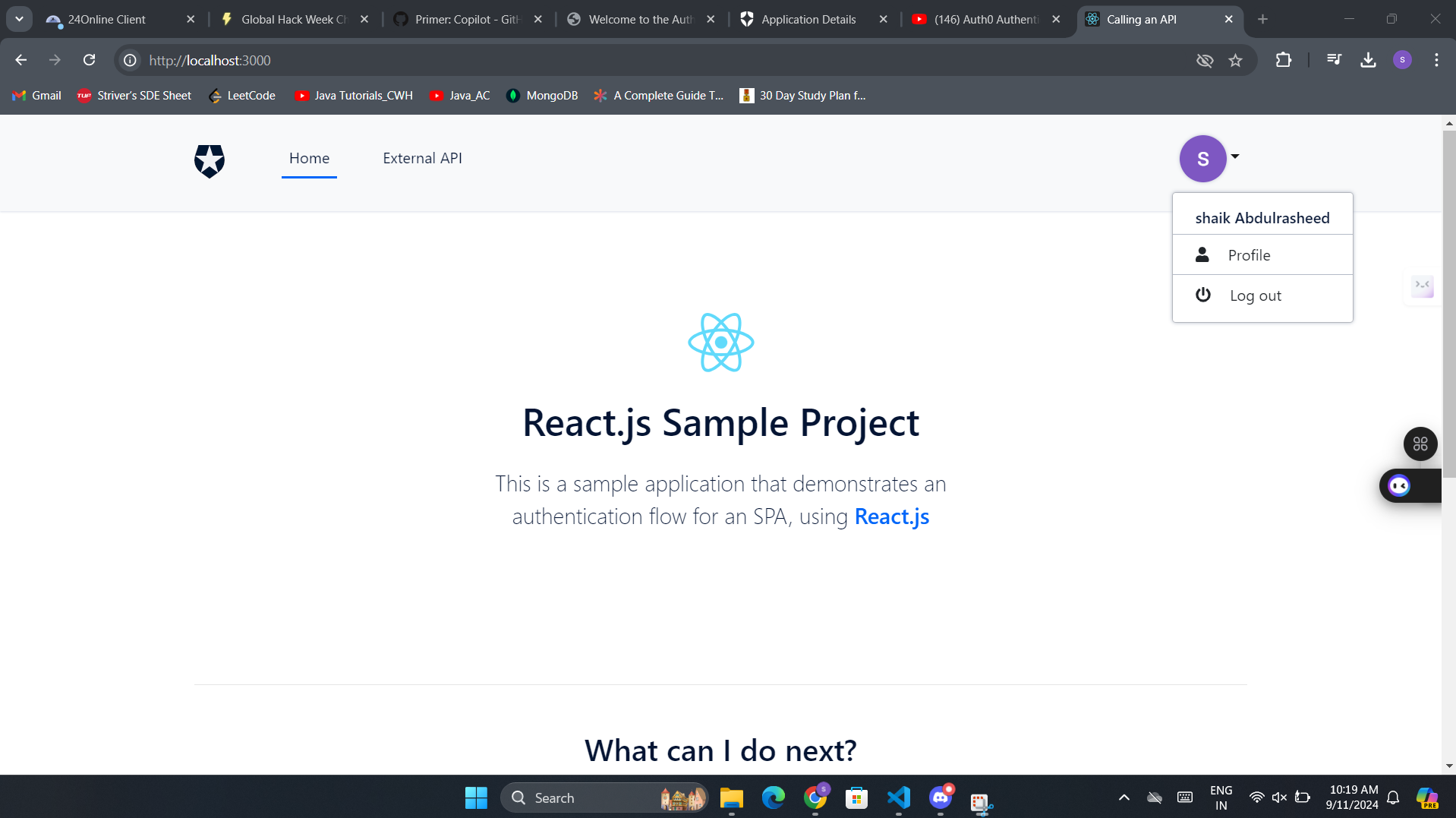This screenshot has height=818, width=1456.
Task: Click the crossed-out eye icon in address bar
Action: coord(1205,60)
